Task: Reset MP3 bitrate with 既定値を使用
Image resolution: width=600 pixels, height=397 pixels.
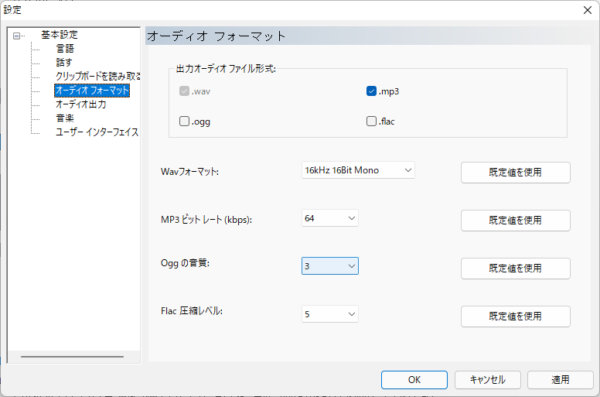Action: [515, 221]
